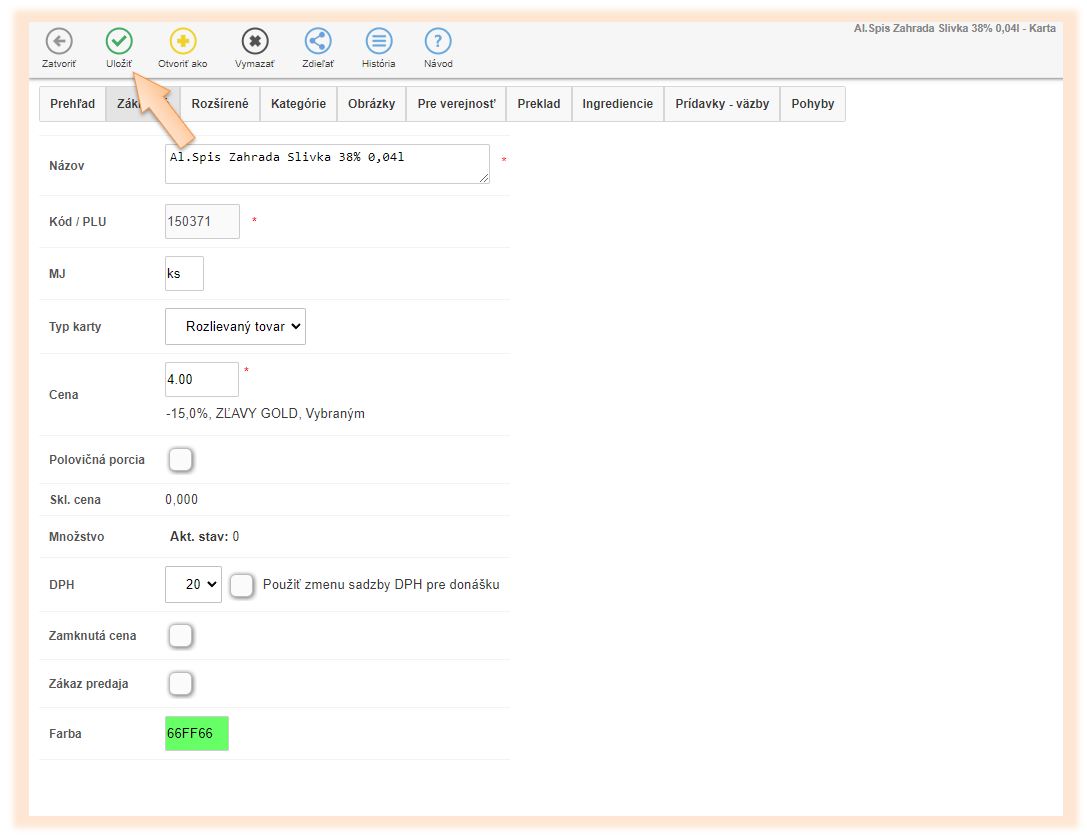This screenshot has height=839, width=1087.
Task: Expand the Typ karty dropdown
Action: [235, 327]
